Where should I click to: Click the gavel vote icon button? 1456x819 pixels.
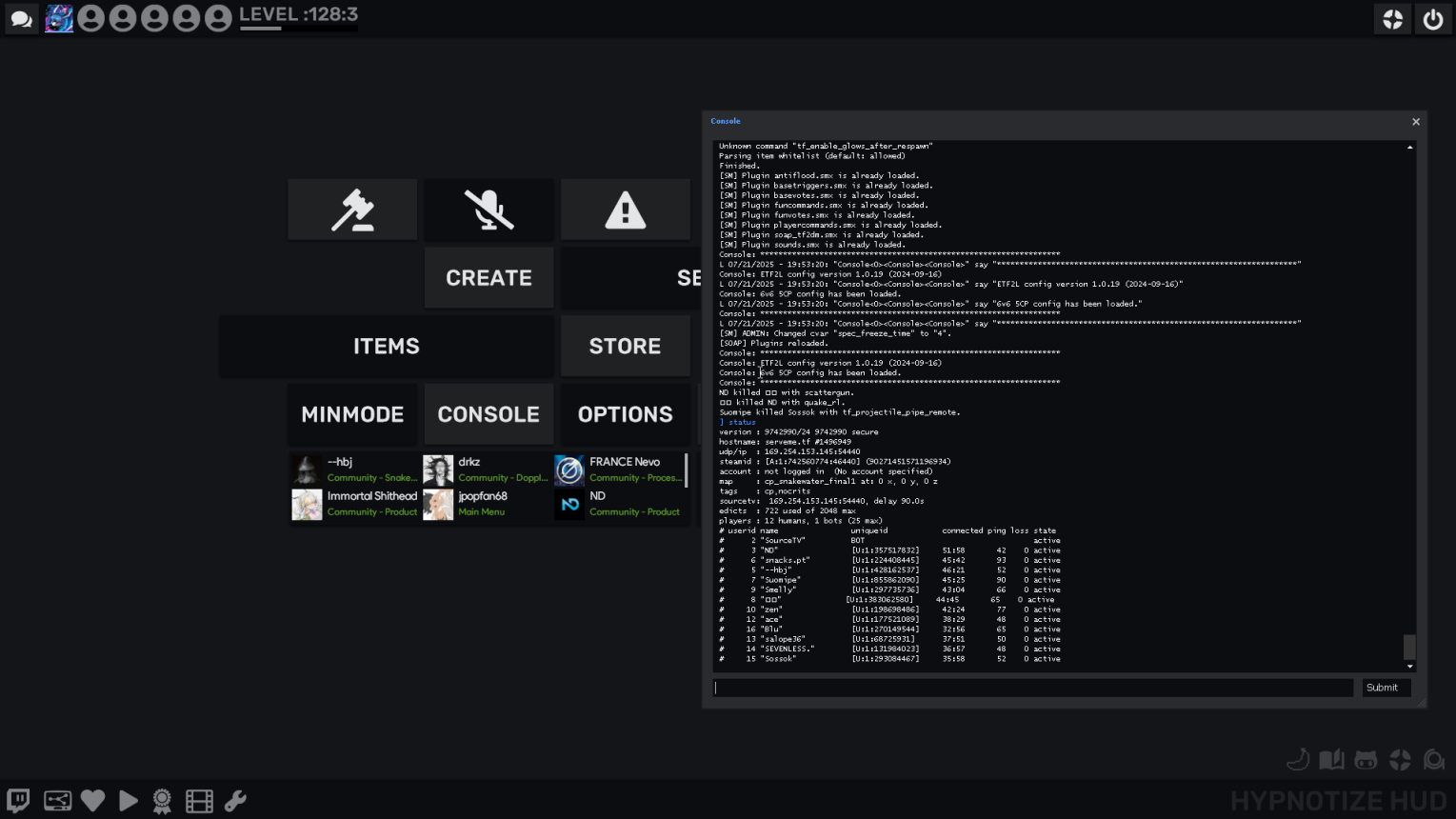pyautogui.click(x=352, y=210)
